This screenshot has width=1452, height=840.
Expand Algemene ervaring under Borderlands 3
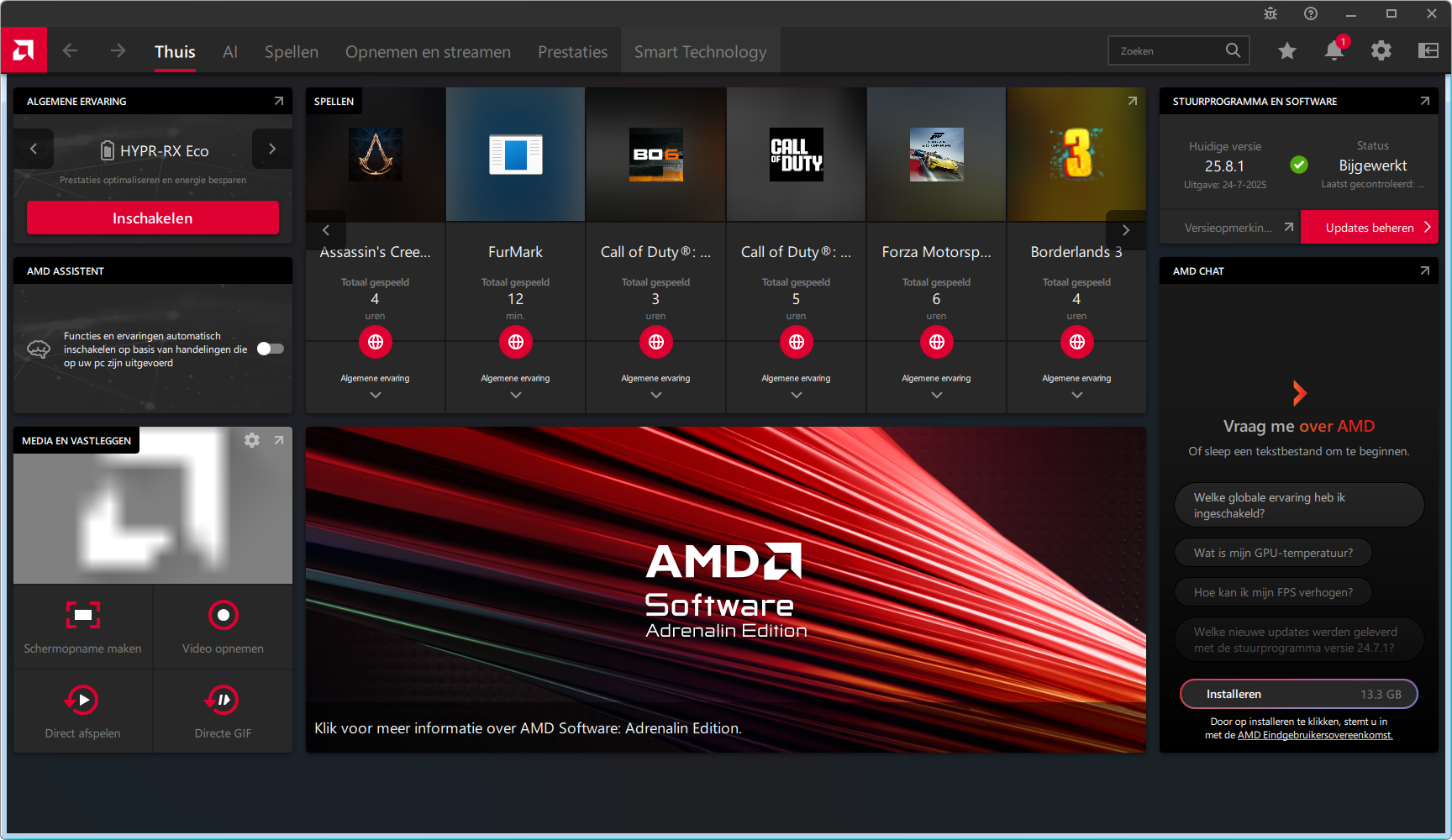pyautogui.click(x=1076, y=395)
